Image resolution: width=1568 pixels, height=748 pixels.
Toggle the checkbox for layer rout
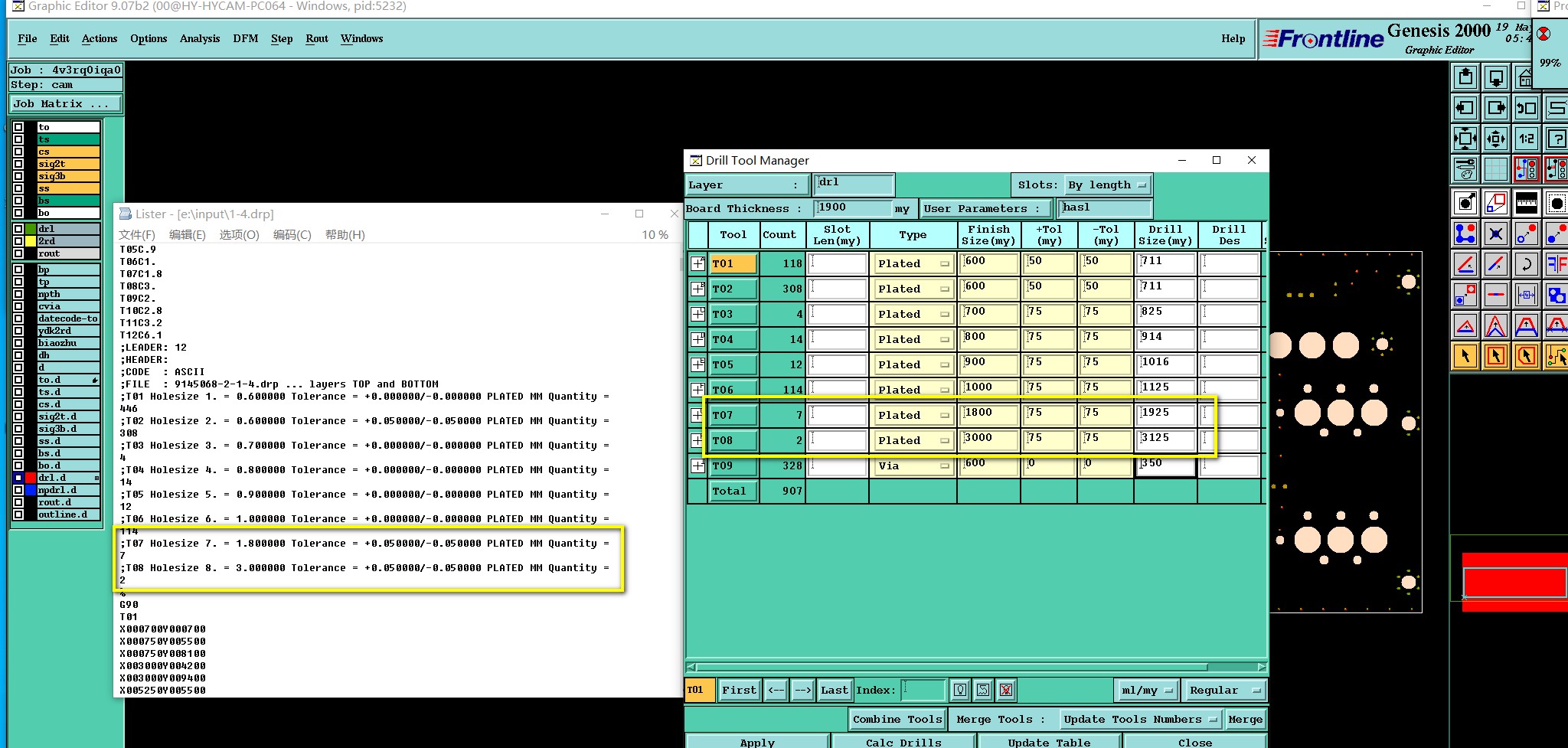click(x=18, y=253)
